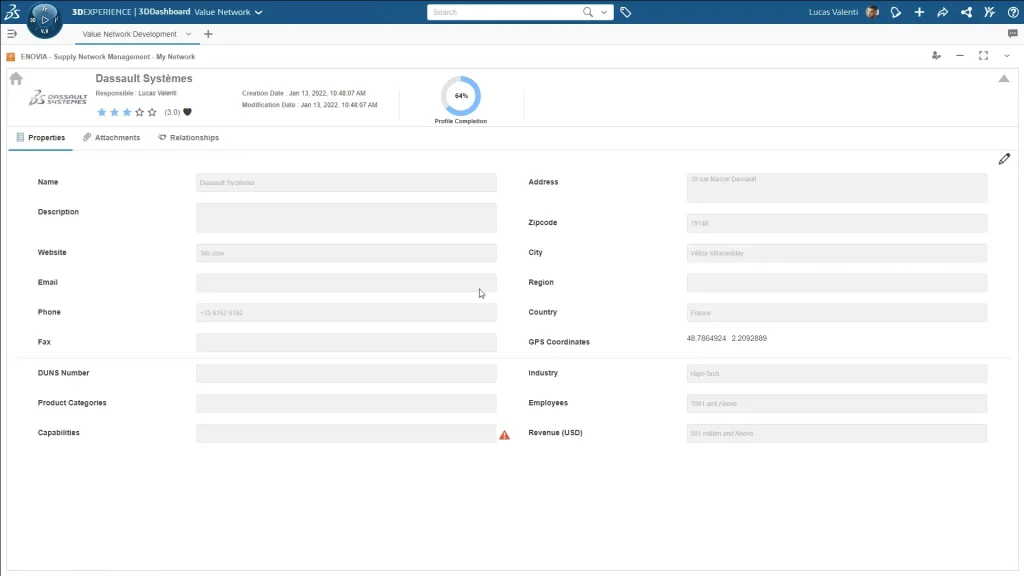This screenshot has height=576, width=1024.
Task: Open the help question mark icon
Action: pos(1012,12)
